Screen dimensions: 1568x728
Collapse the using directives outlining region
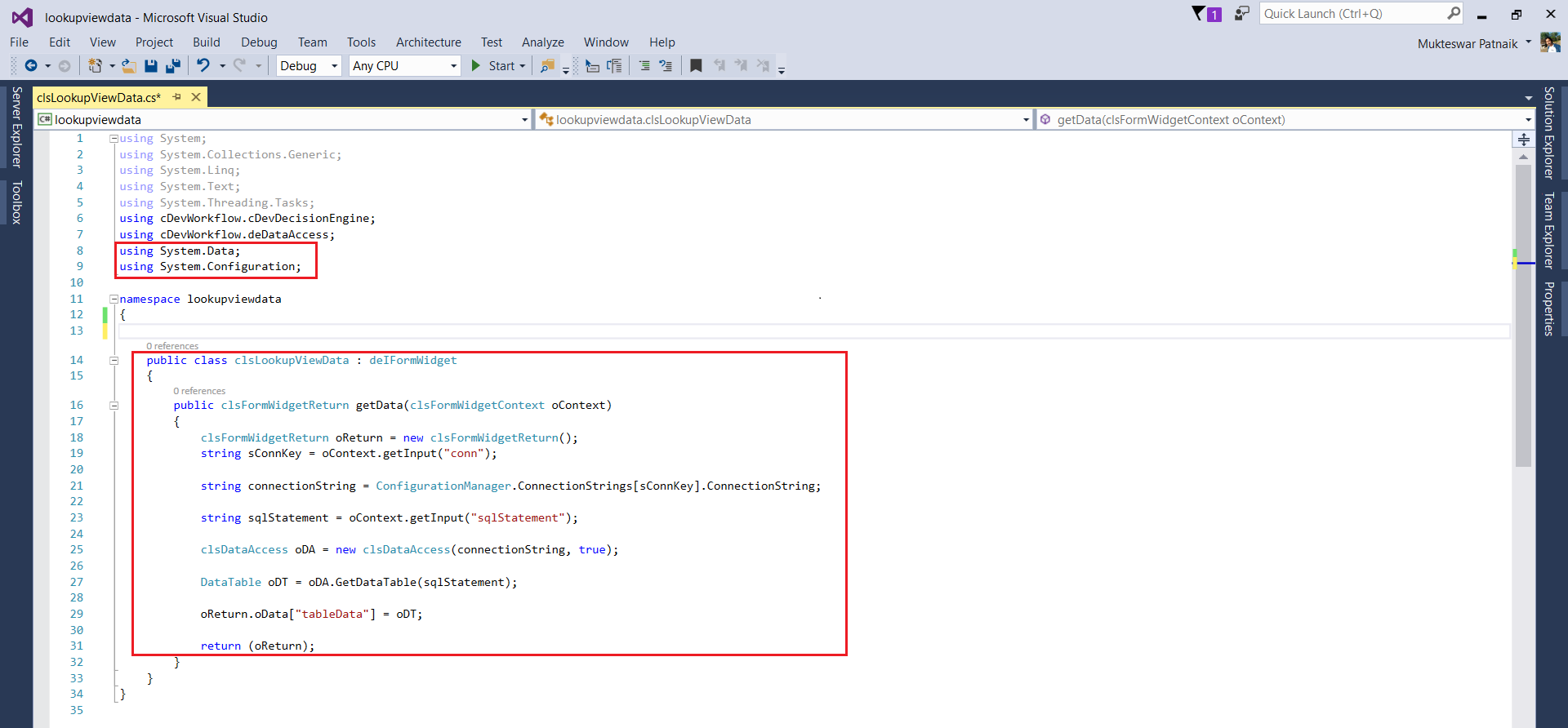(114, 139)
